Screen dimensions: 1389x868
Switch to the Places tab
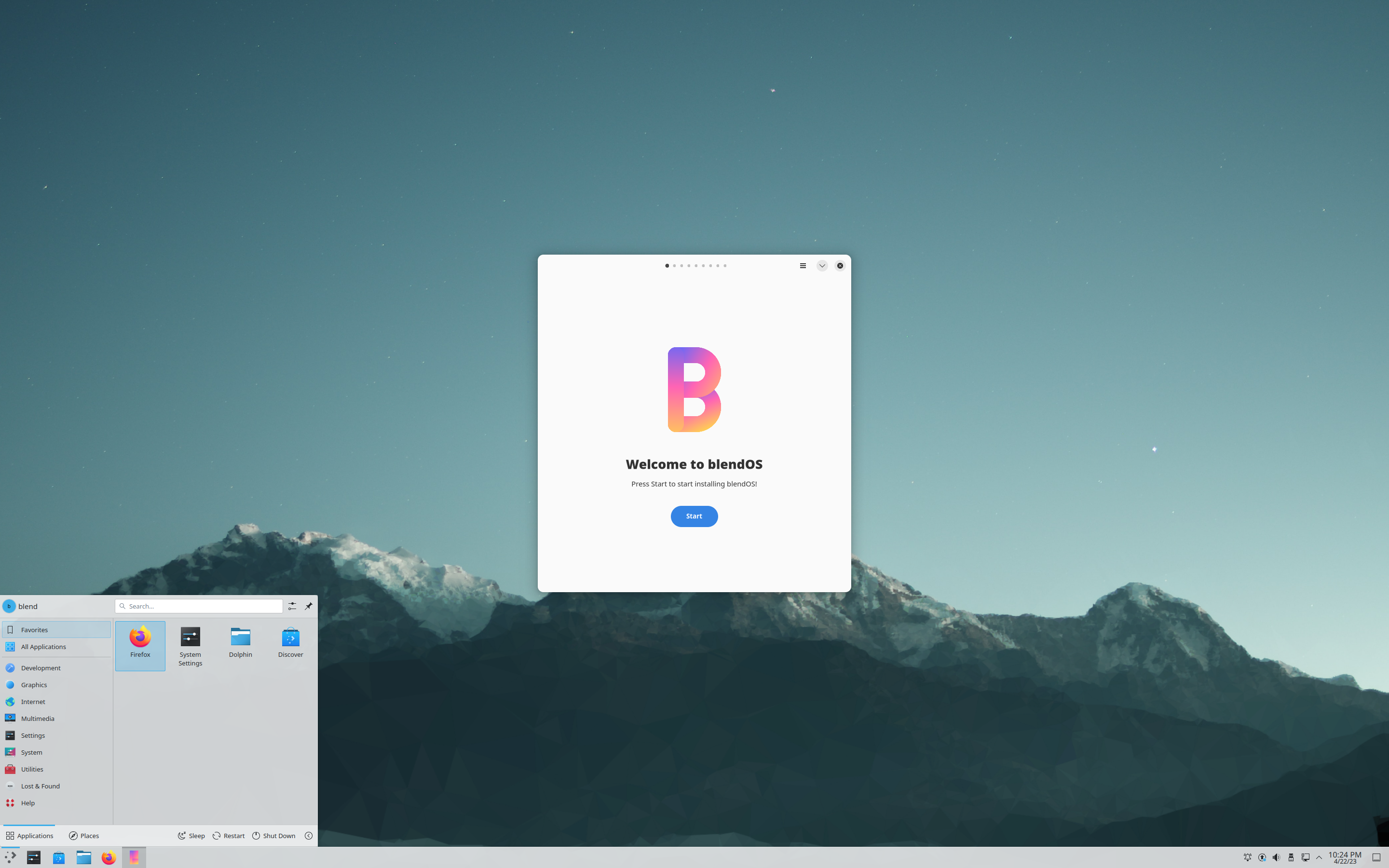(84, 835)
